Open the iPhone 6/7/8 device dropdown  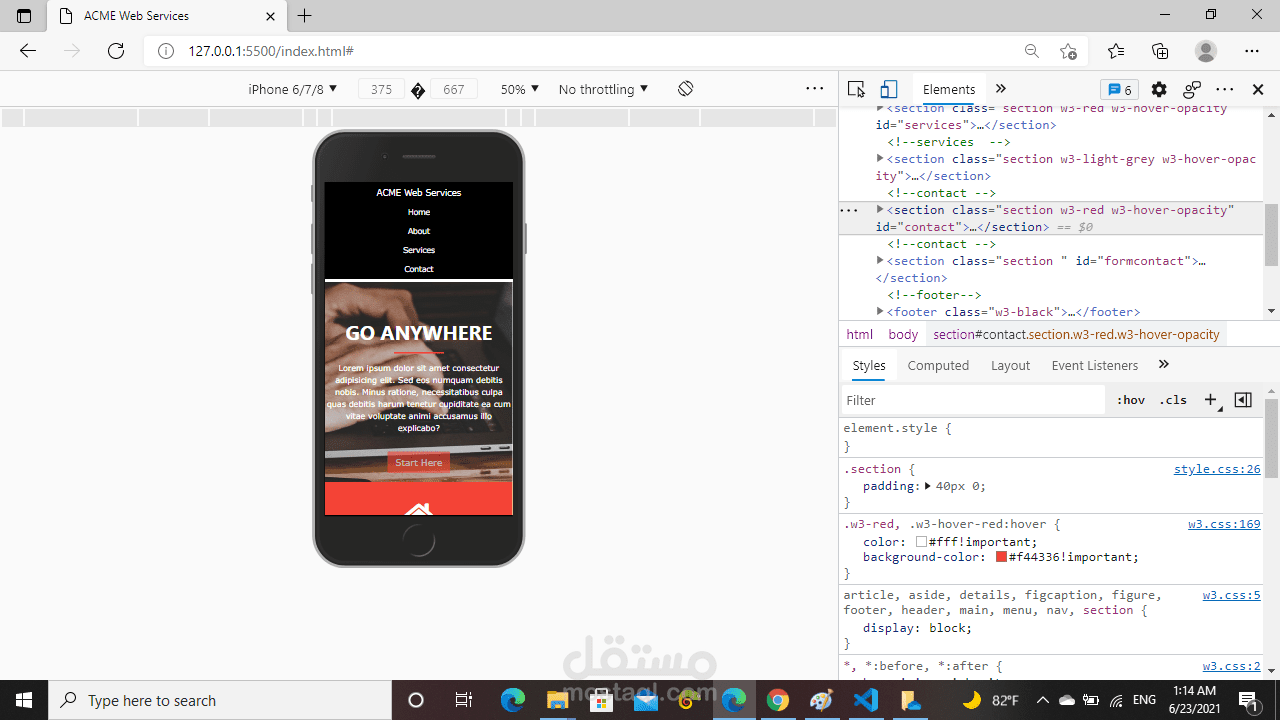pyautogui.click(x=292, y=89)
